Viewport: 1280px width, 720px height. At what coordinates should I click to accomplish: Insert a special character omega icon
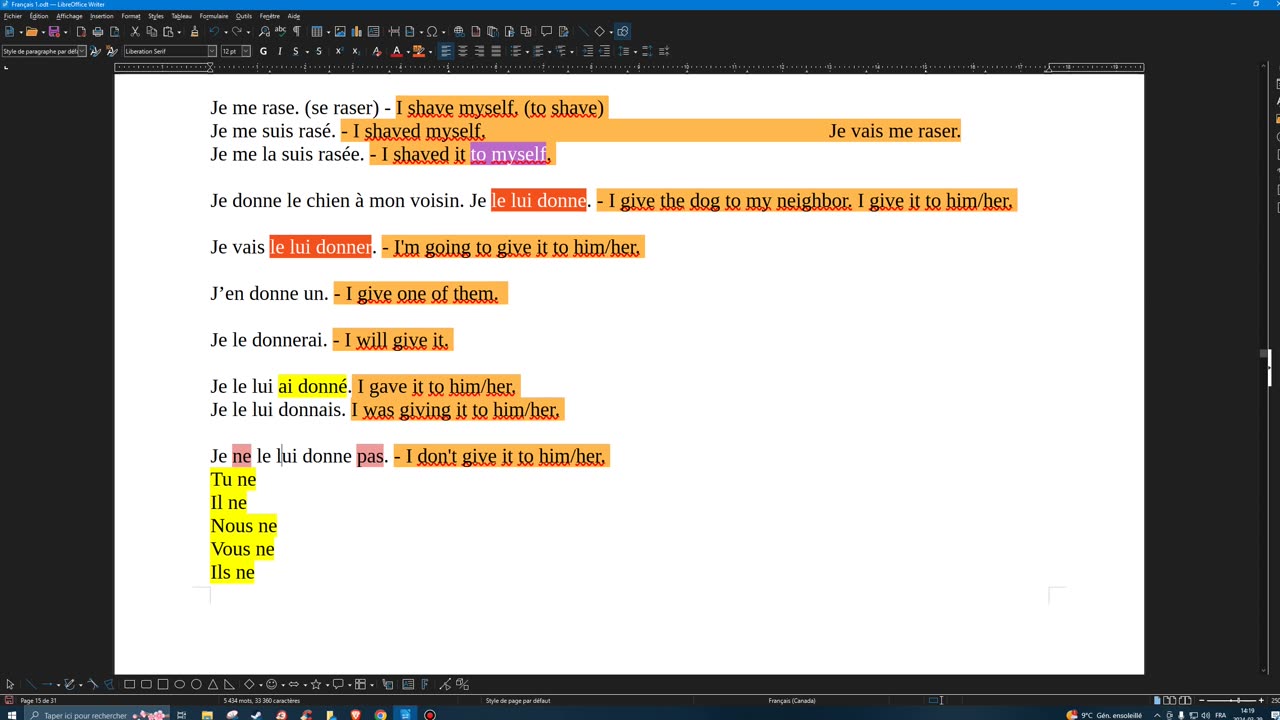tap(432, 31)
